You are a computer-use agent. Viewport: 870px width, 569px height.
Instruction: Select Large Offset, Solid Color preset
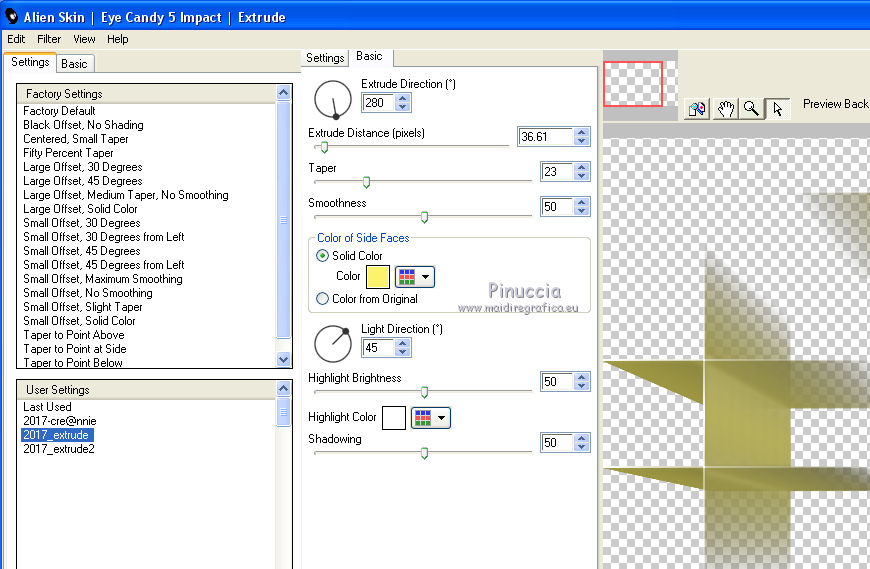pos(80,209)
